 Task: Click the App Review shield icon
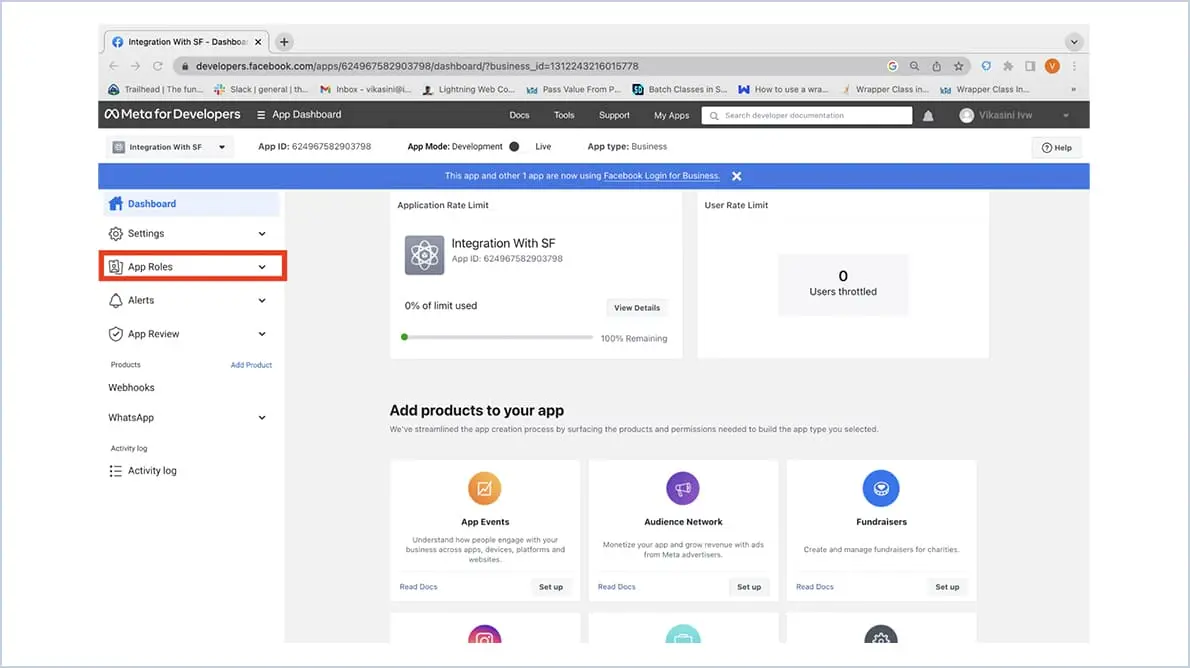(x=115, y=334)
